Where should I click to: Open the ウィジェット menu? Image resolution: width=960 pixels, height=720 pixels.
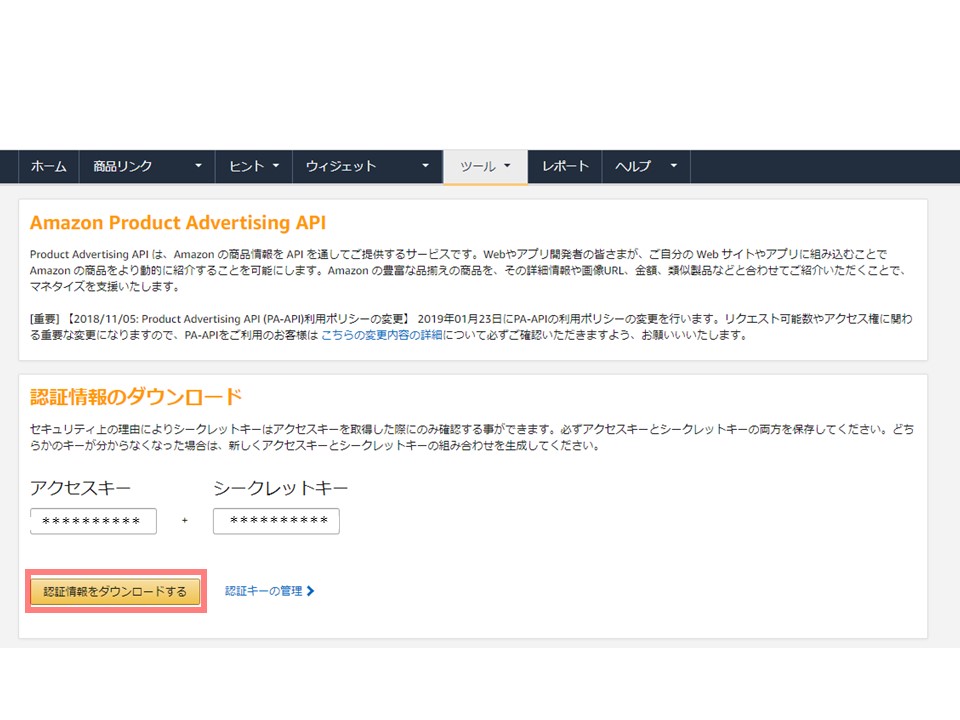[341, 167]
